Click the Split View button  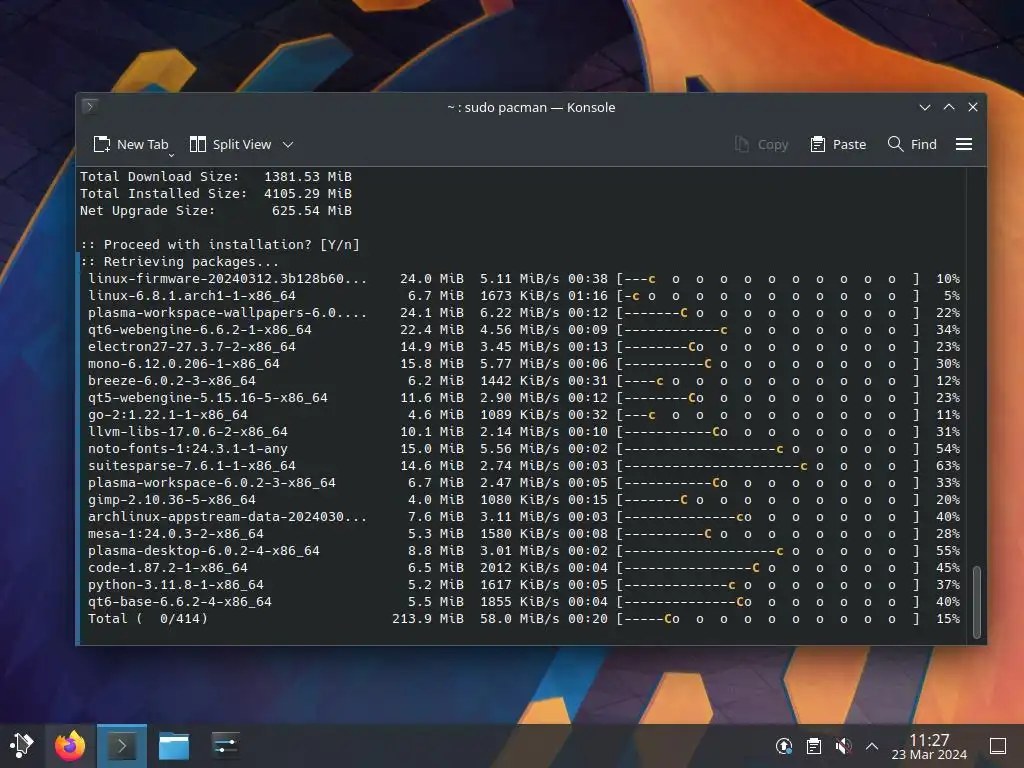tap(230, 144)
